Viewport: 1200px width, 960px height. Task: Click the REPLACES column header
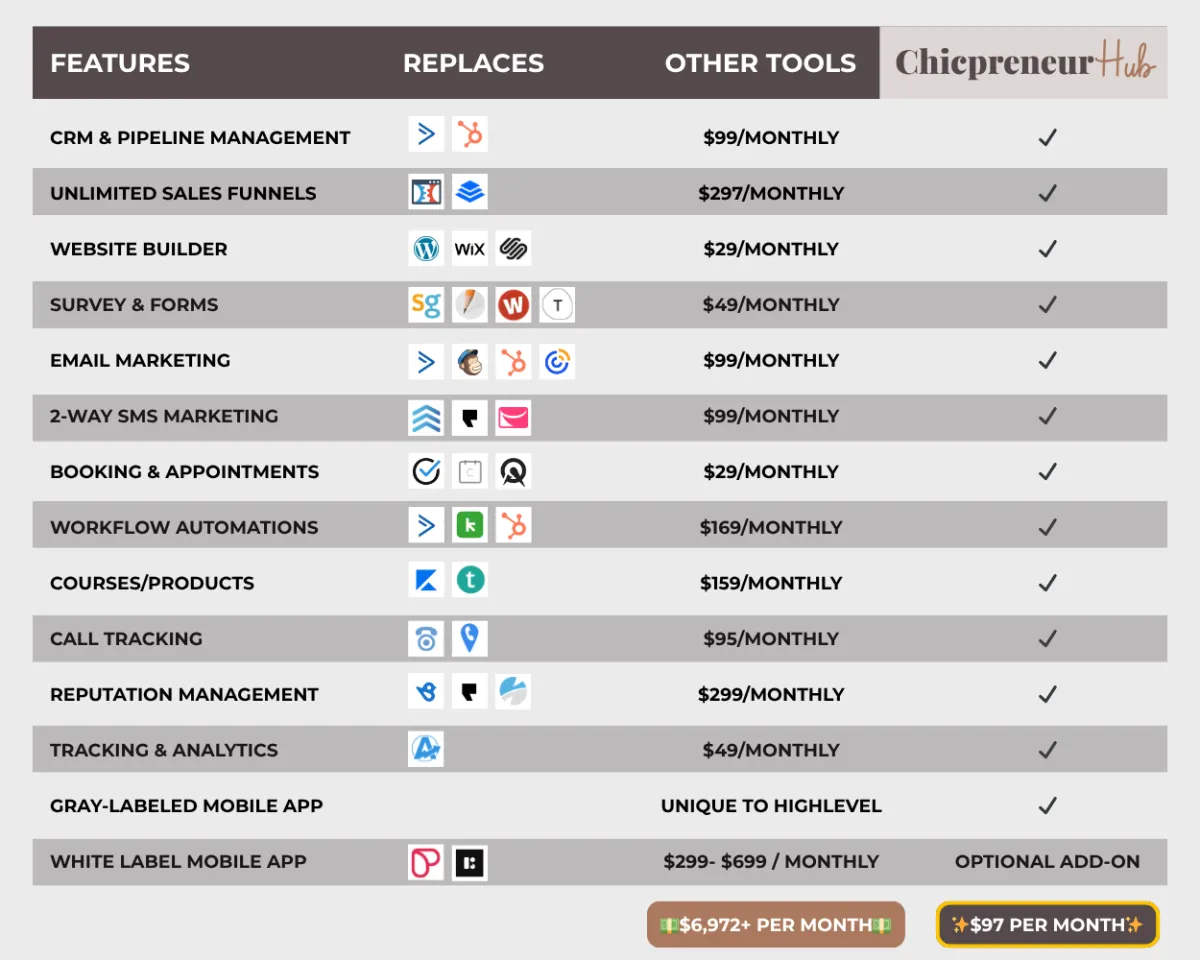(473, 63)
